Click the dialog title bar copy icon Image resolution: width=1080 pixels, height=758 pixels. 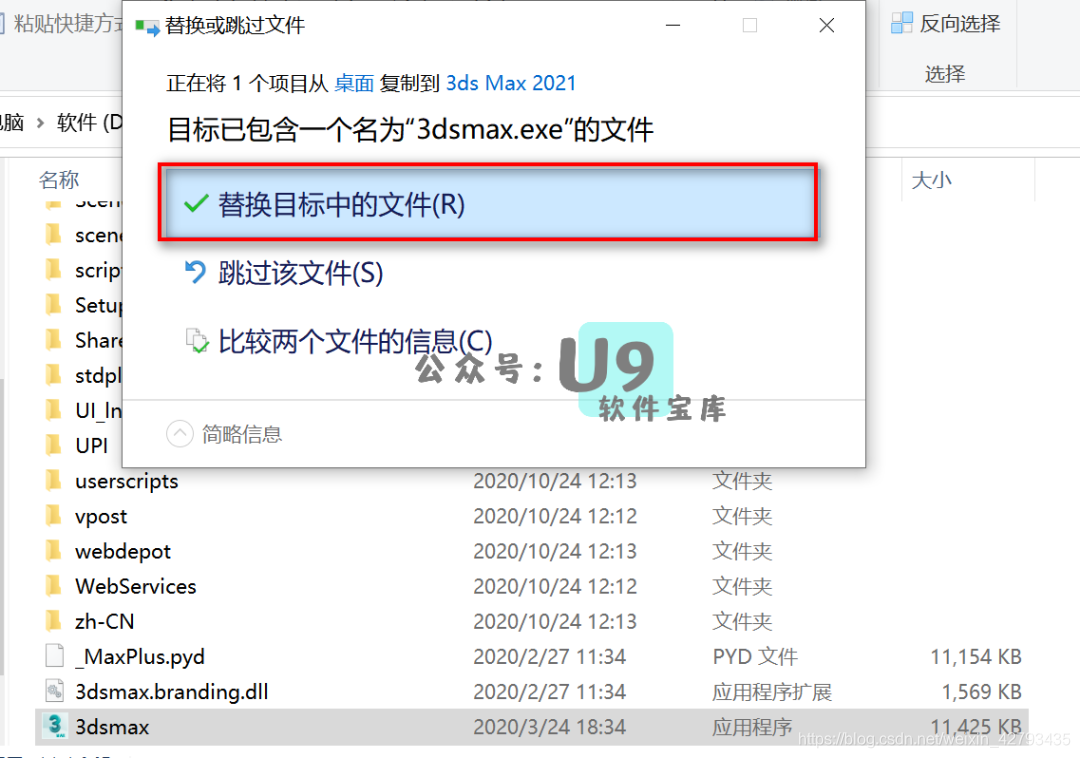click(146, 26)
